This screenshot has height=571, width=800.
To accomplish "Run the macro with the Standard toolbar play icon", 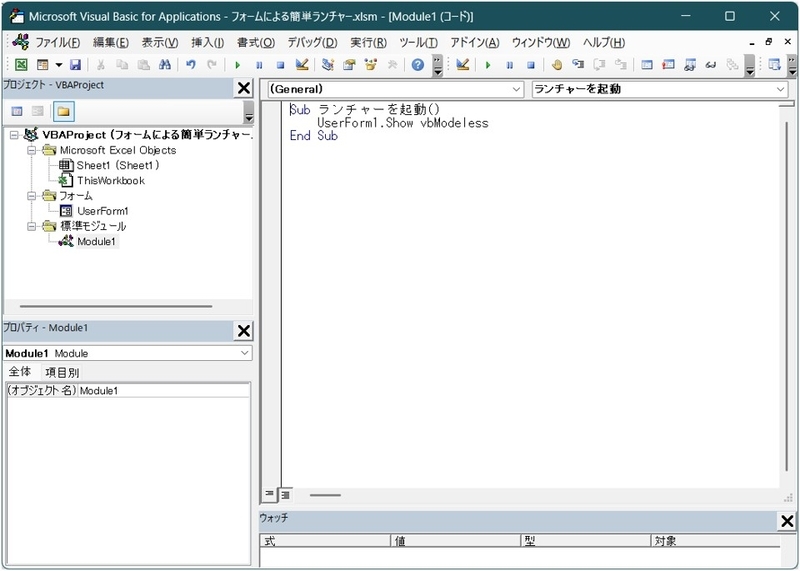I will [x=237, y=65].
